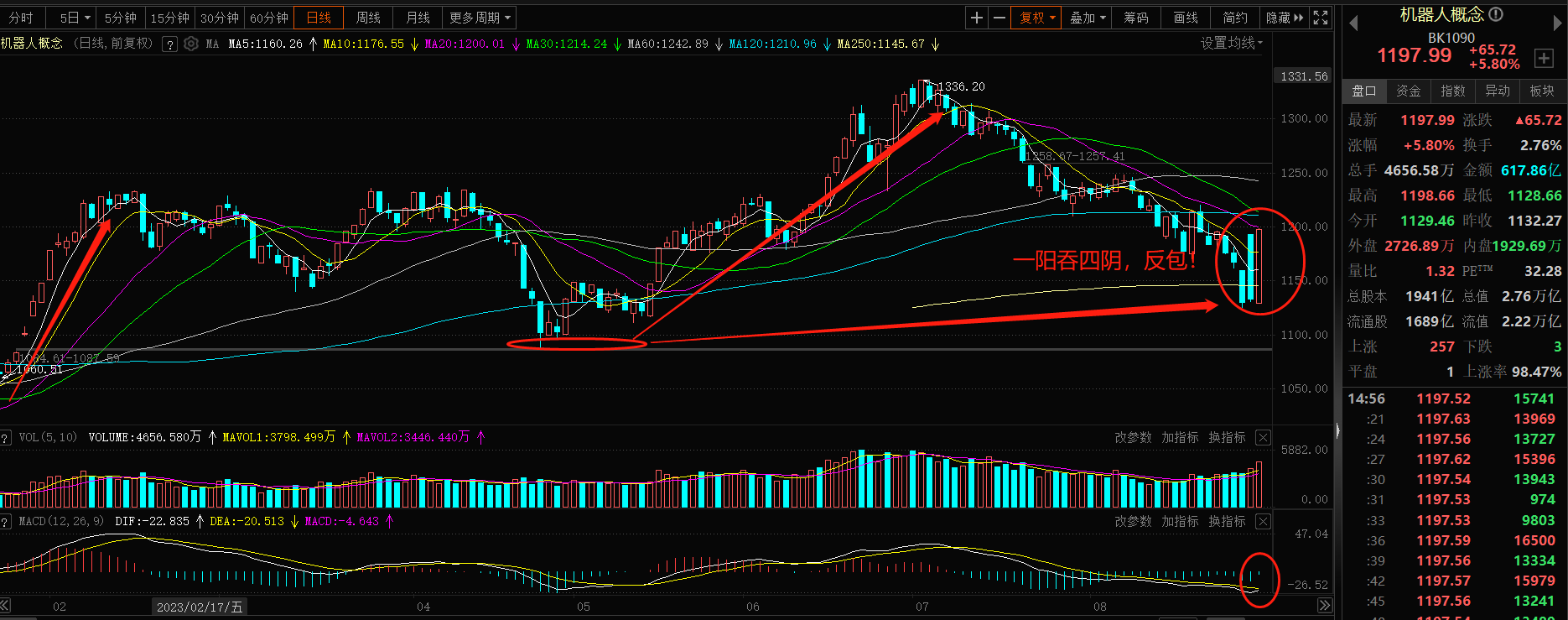Image resolution: width=1568 pixels, height=620 pixels.
Task: Add 机器人概念 to watchlist with plus box
Action: pyautogui.click(x=1544, y=58)
